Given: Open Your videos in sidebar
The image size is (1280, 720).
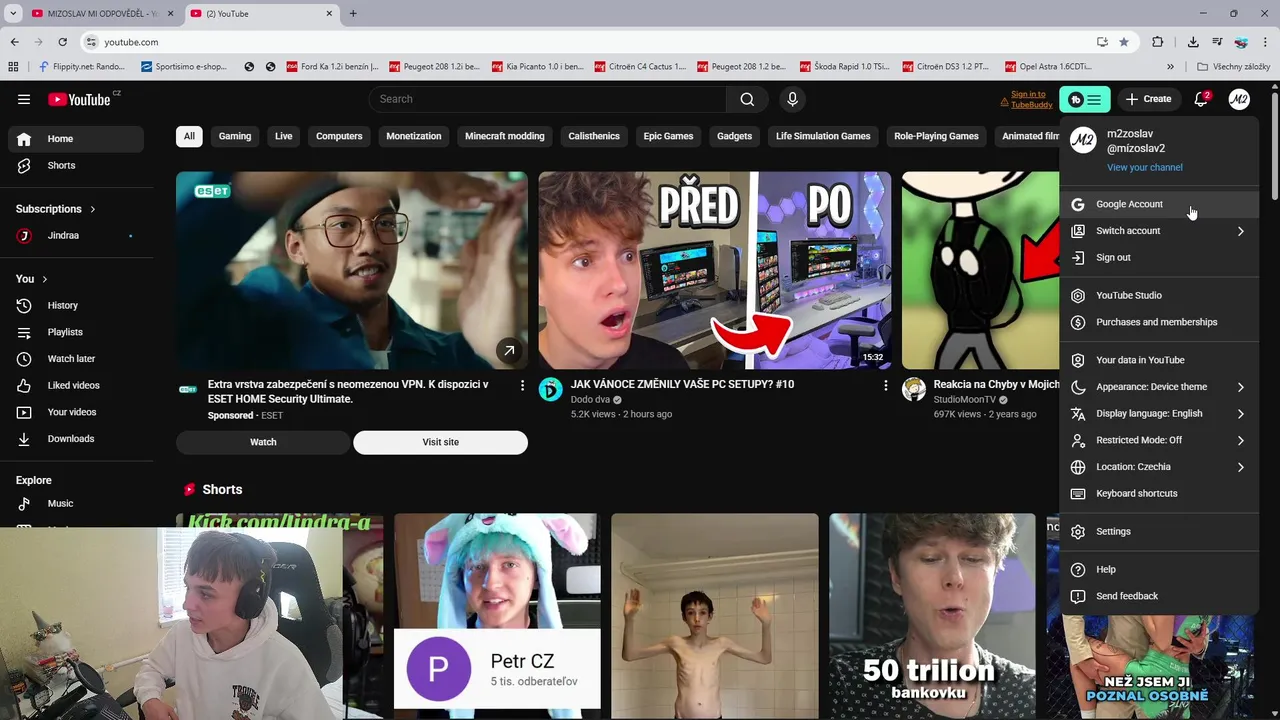Looking at the screenshot, I should pyautogui.click(x=75, y=412).
